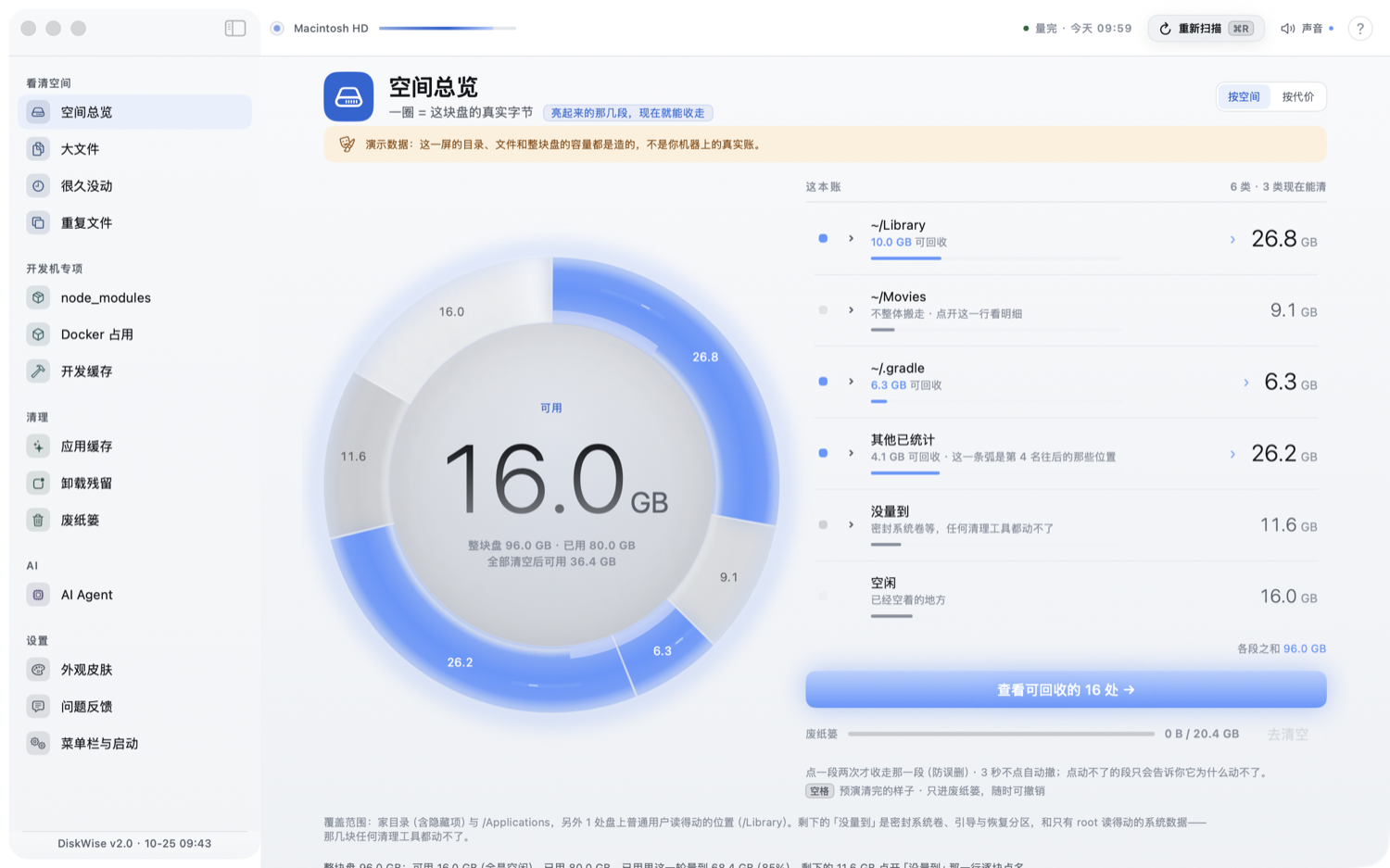Open the 问题反馈 chat icon
The height and width of the screenshot is (868, 1390).
tap(38, 707)
